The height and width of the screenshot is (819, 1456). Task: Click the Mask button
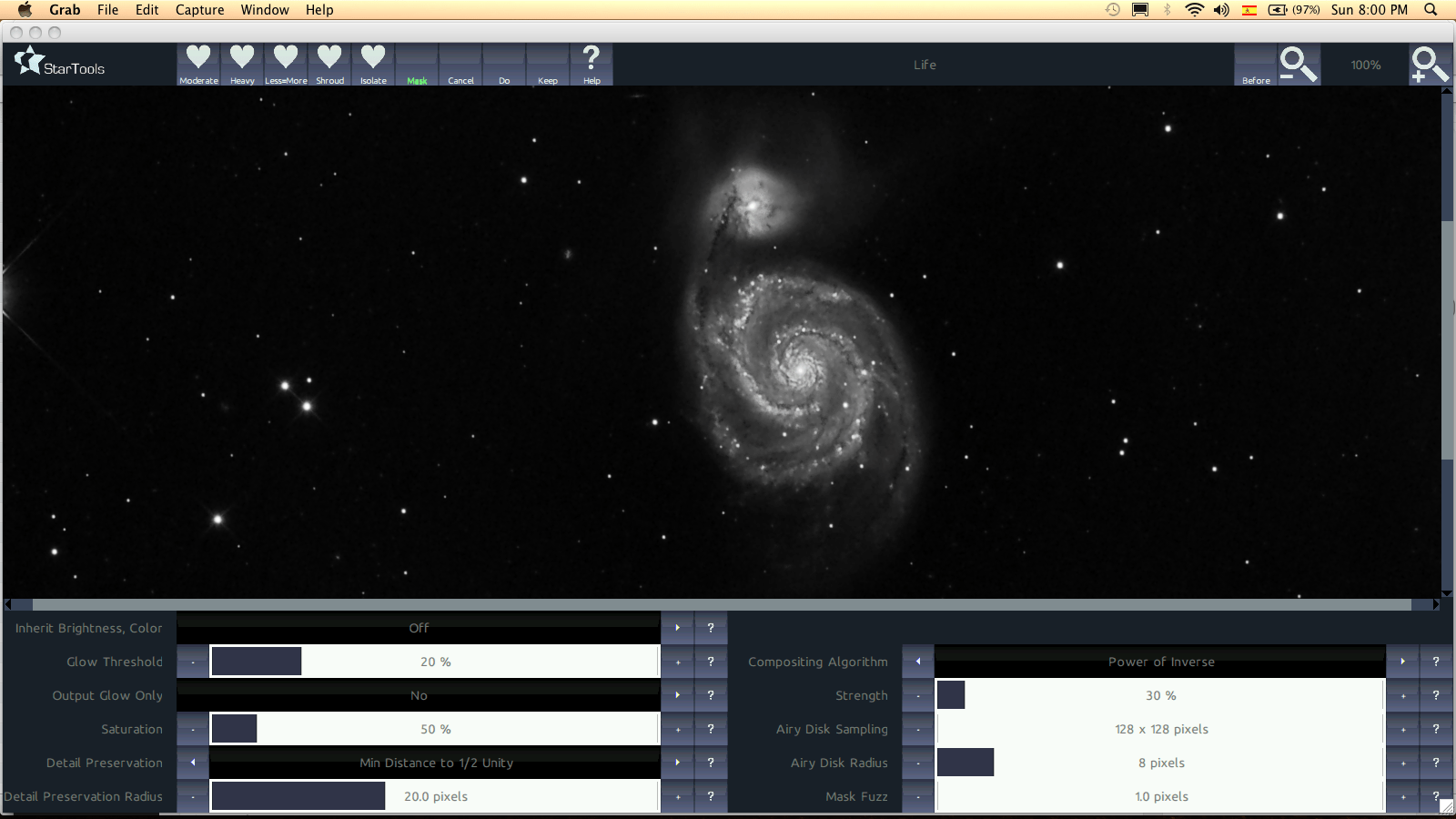(417, 66)
